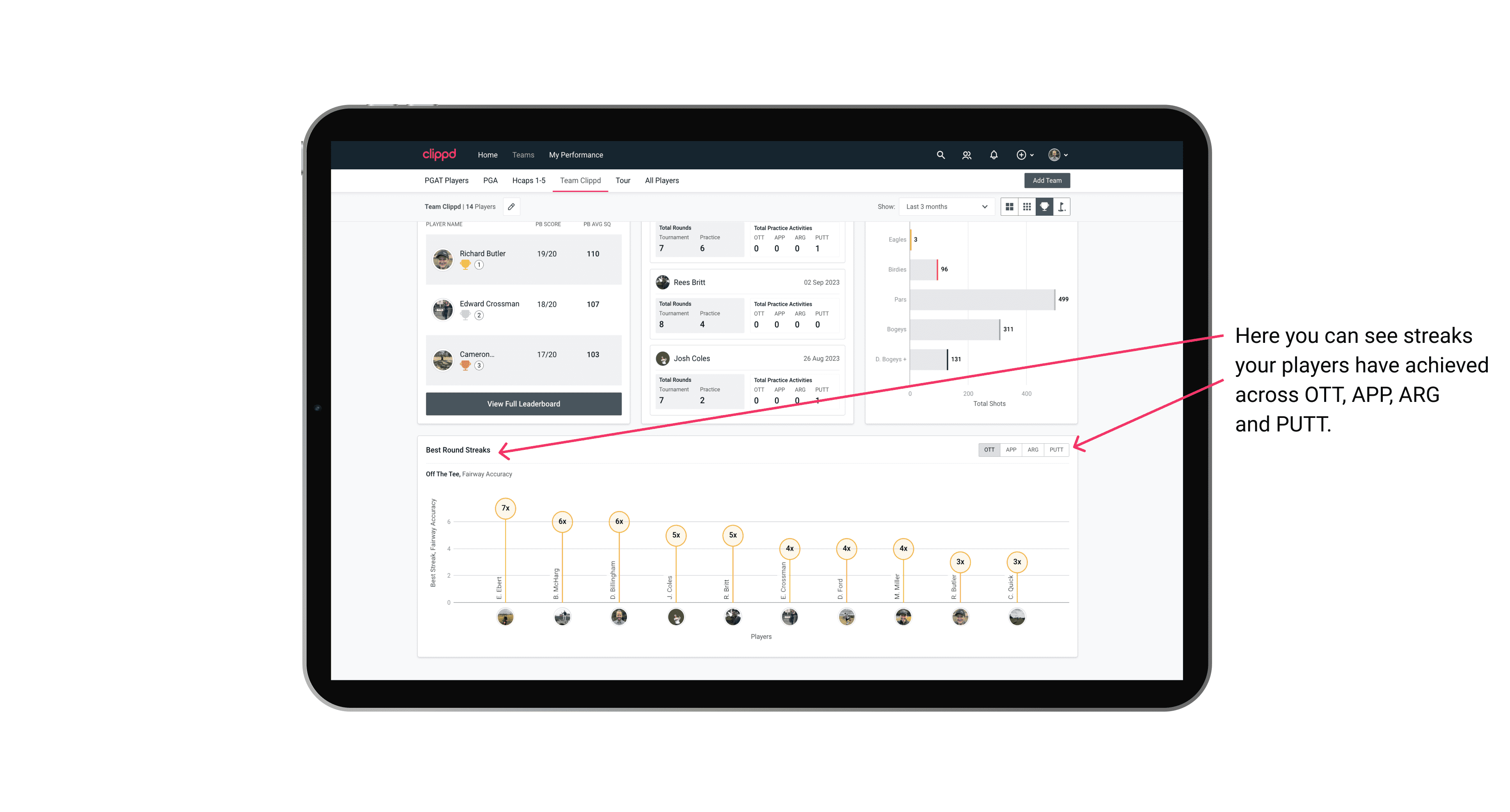Click the ARG streak filter icon

tap(1033, 450)
